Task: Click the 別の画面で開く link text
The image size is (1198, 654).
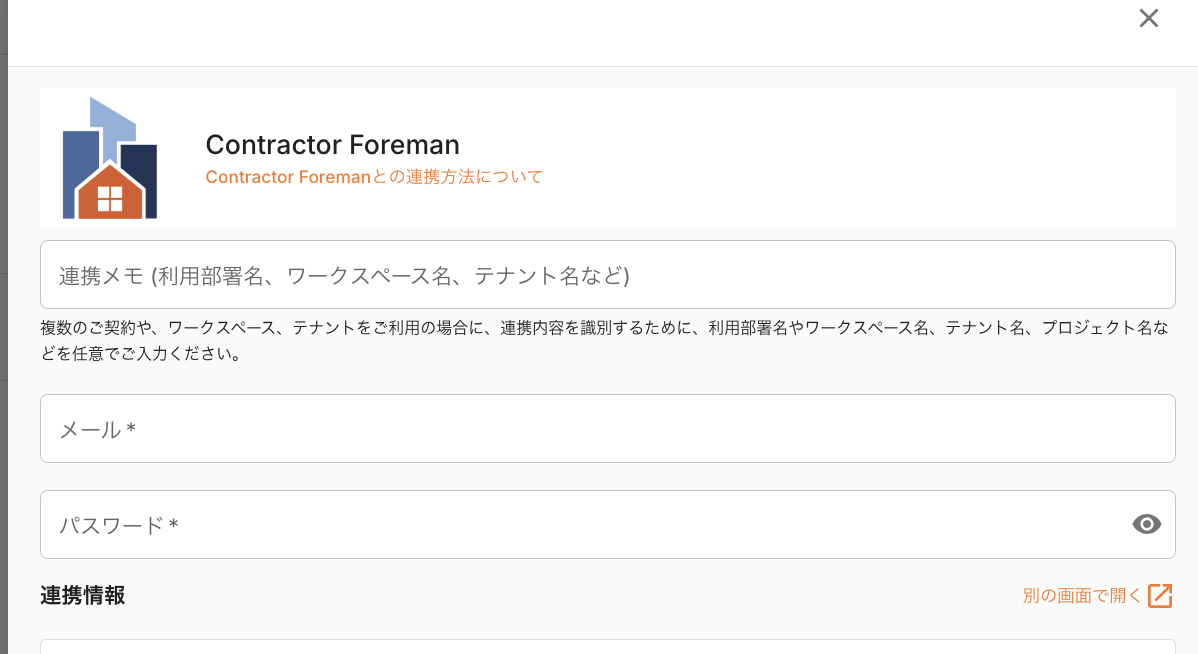Action: [1082, 596]
